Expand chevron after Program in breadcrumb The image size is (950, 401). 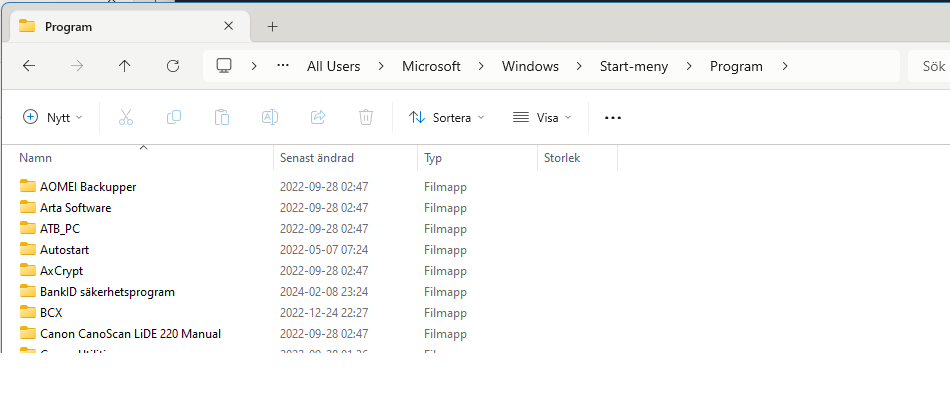pyautogui.click(x=785, y=67)
